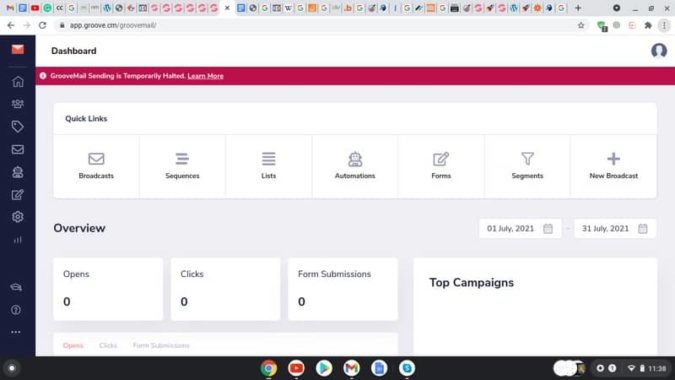Pick start date 01 July, 2021

point(520,229)
